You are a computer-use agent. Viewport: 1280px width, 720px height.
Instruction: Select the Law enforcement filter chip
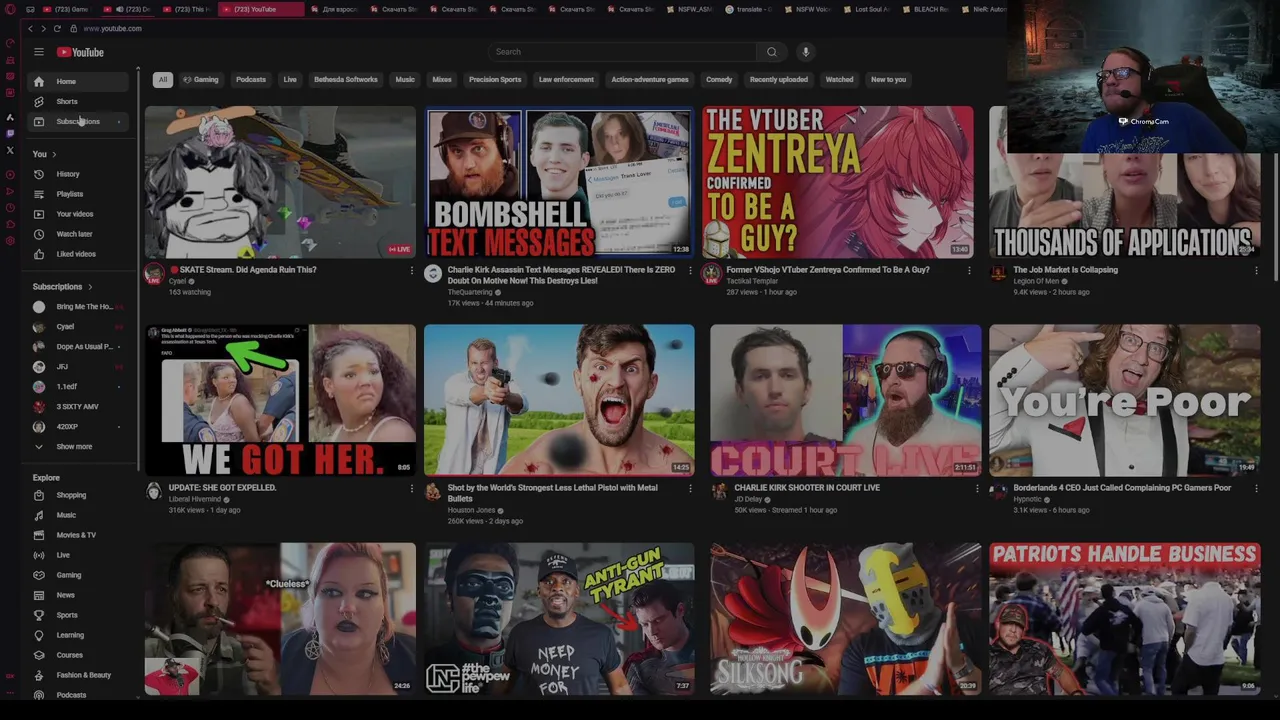[566, 80]
